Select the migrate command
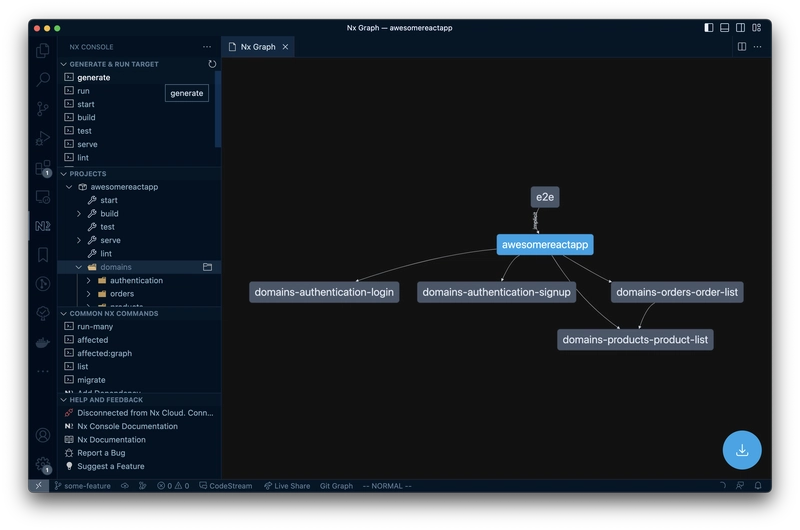This screenshot has height=530, width=800. pos(139,380)
